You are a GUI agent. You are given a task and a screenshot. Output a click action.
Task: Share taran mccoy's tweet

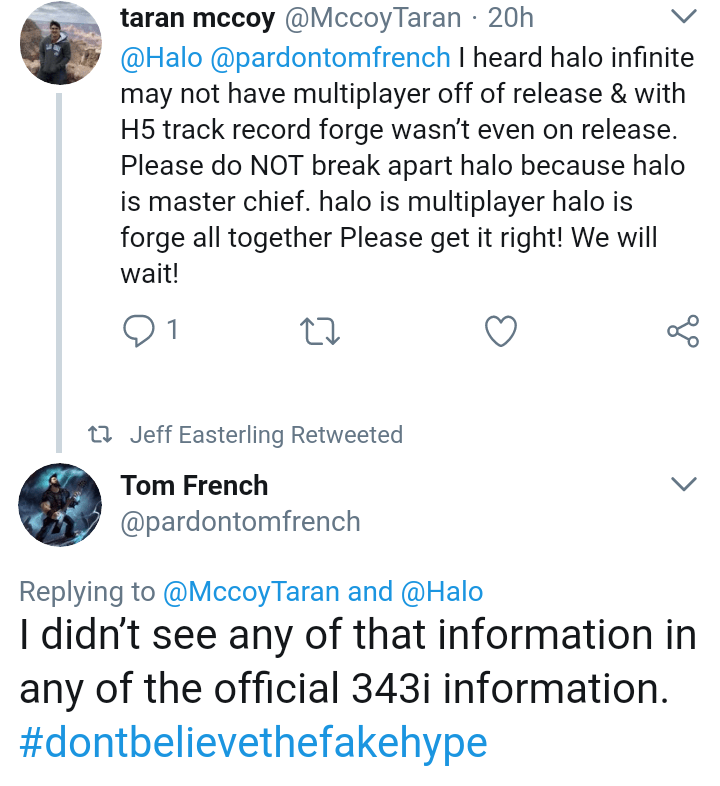pos(682,331)
